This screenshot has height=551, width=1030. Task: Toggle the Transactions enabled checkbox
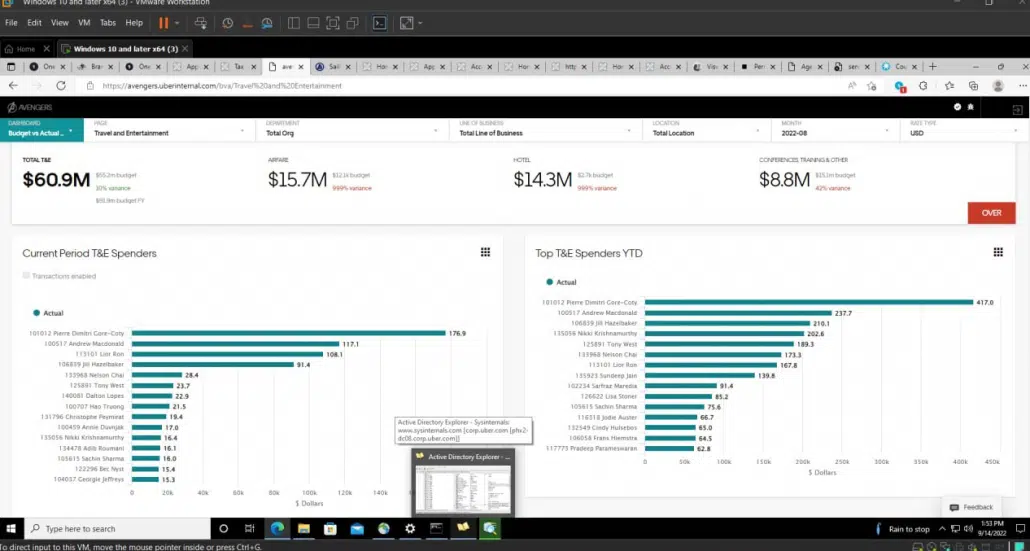[26, 276]
